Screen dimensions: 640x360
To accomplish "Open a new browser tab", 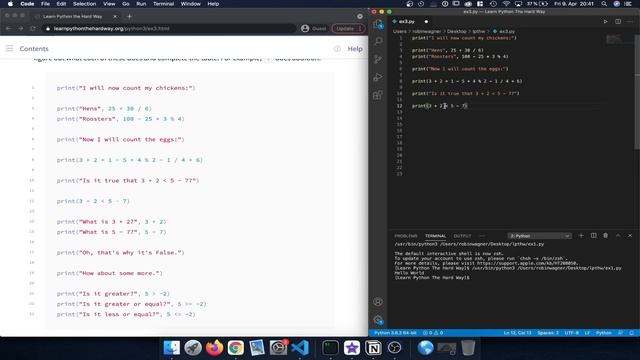I will [129, 16].
